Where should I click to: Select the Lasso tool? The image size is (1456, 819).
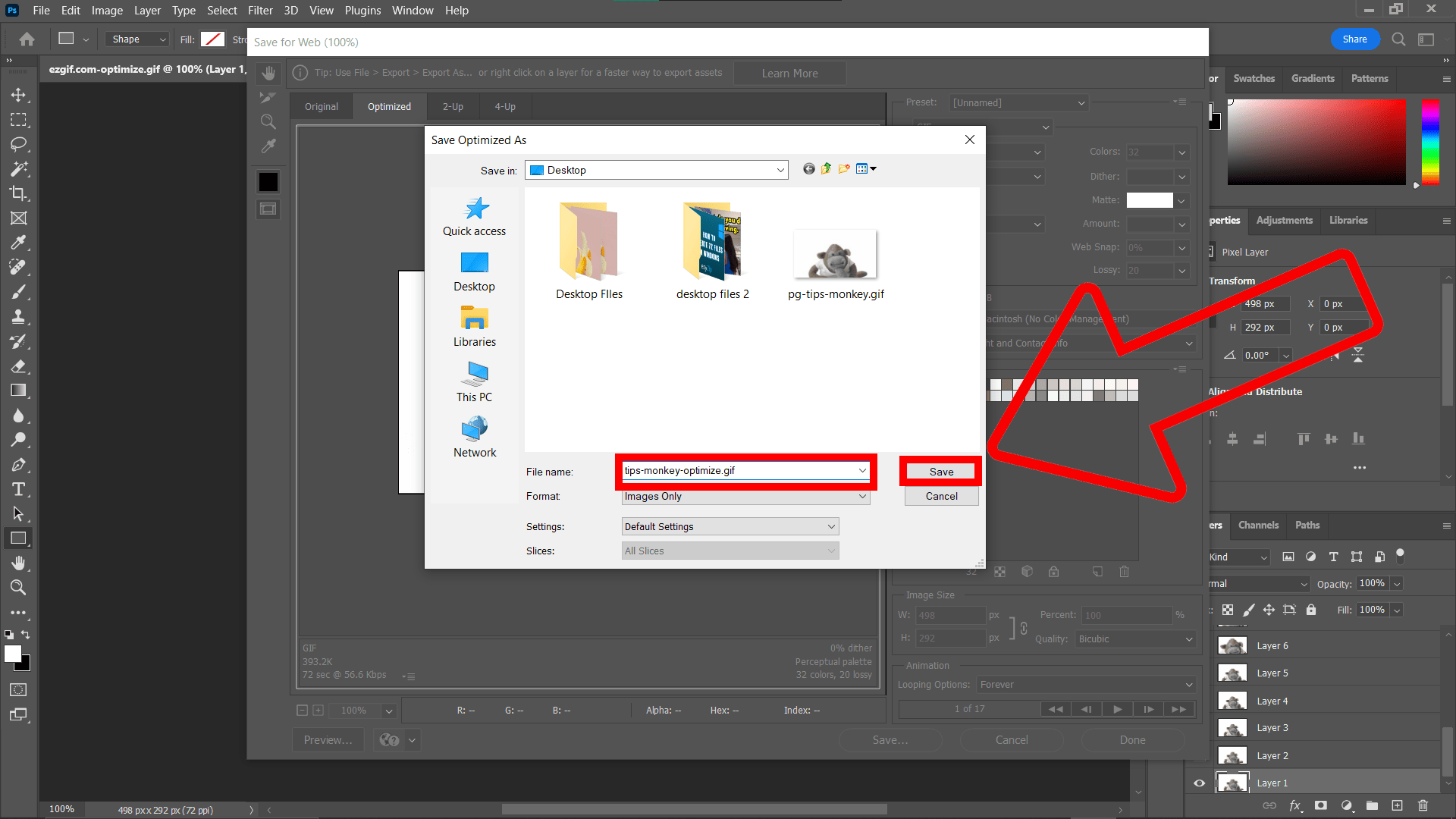pos(20,145)
